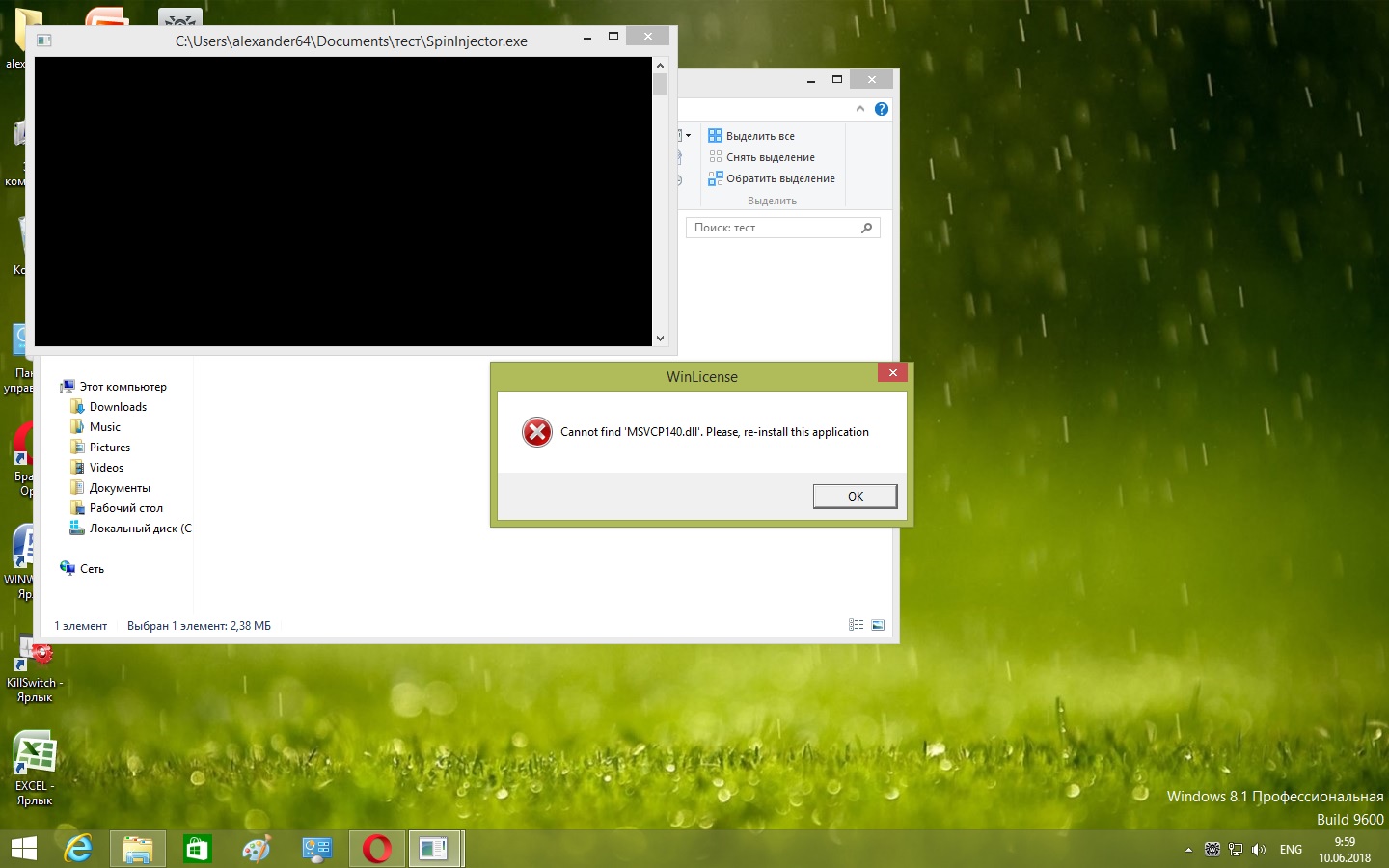
Task: Select 'Этот компьютер' in the navigation tree
Action: [114, 387]
